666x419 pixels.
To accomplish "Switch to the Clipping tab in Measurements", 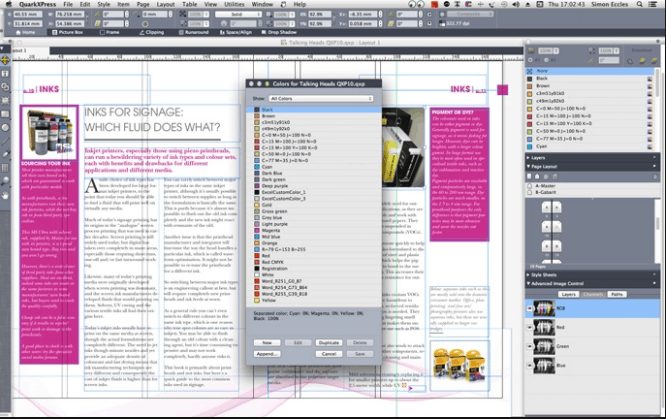I will click(x=151, y=32).
